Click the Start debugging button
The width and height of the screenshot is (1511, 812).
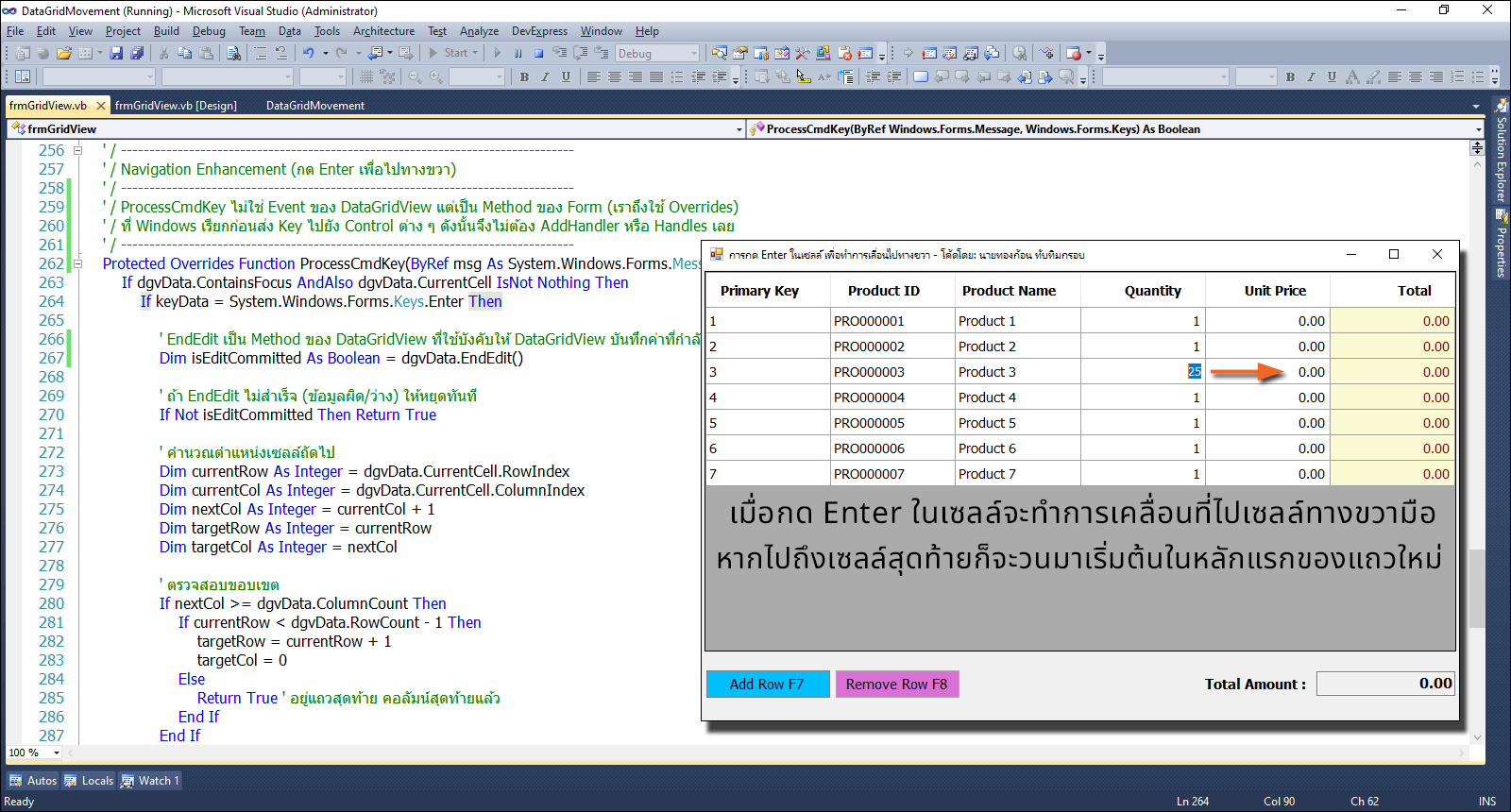448,53
